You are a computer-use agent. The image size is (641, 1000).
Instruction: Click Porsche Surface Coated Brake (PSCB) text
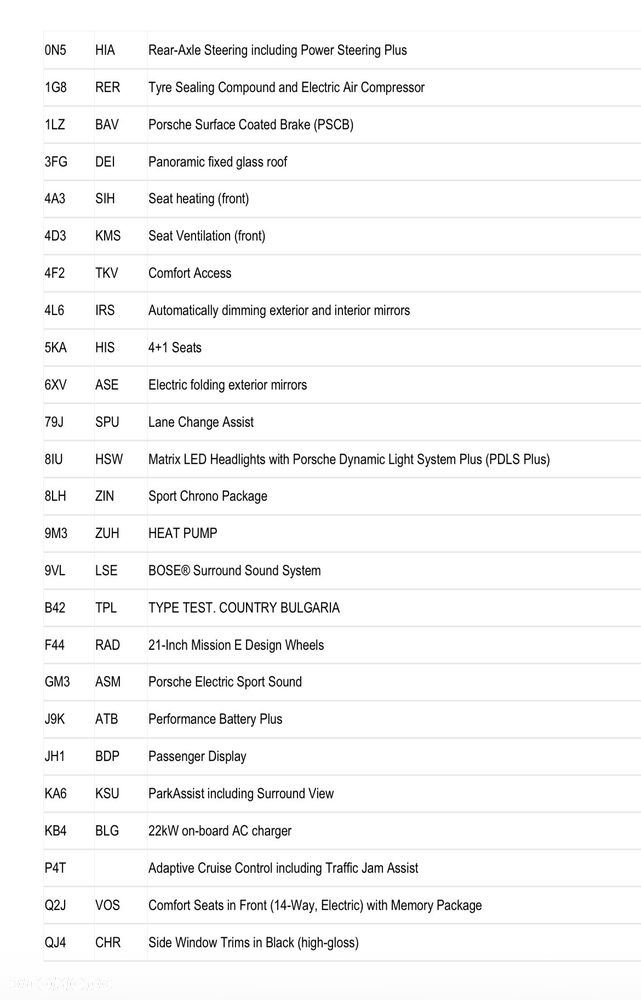tap(250, 125)
